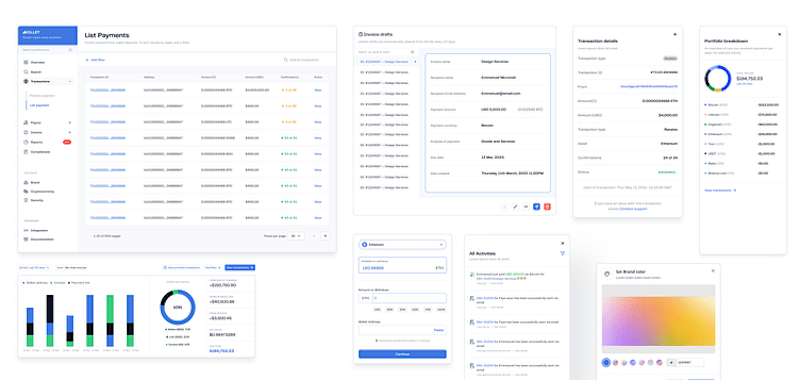Click the Compliances sidebar icon

pos(26,151)
